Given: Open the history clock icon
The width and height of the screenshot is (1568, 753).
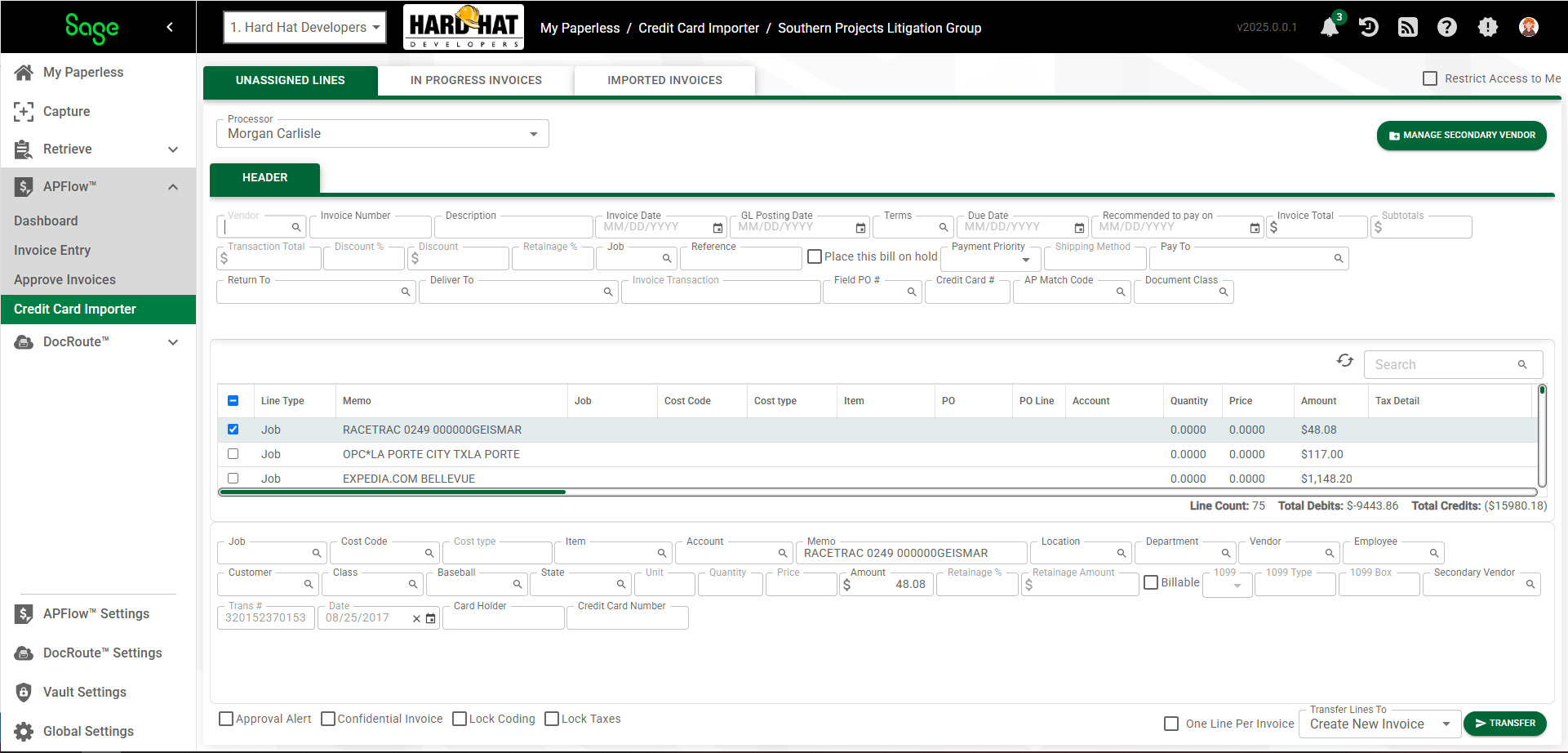Looking at the screenshot, I should click(x=1369, y=28).
